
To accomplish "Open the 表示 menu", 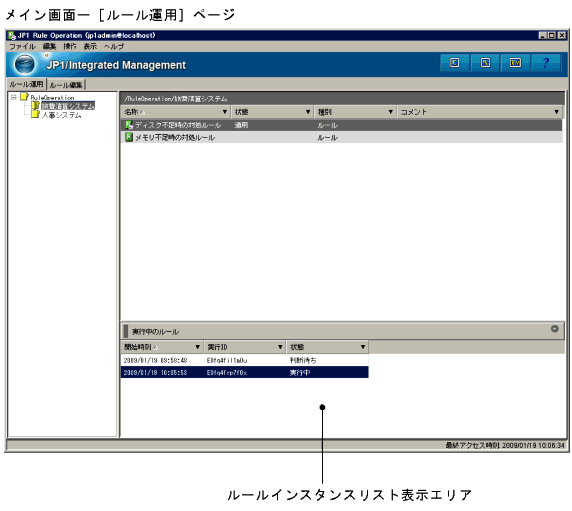I will (x=90, y=46).
